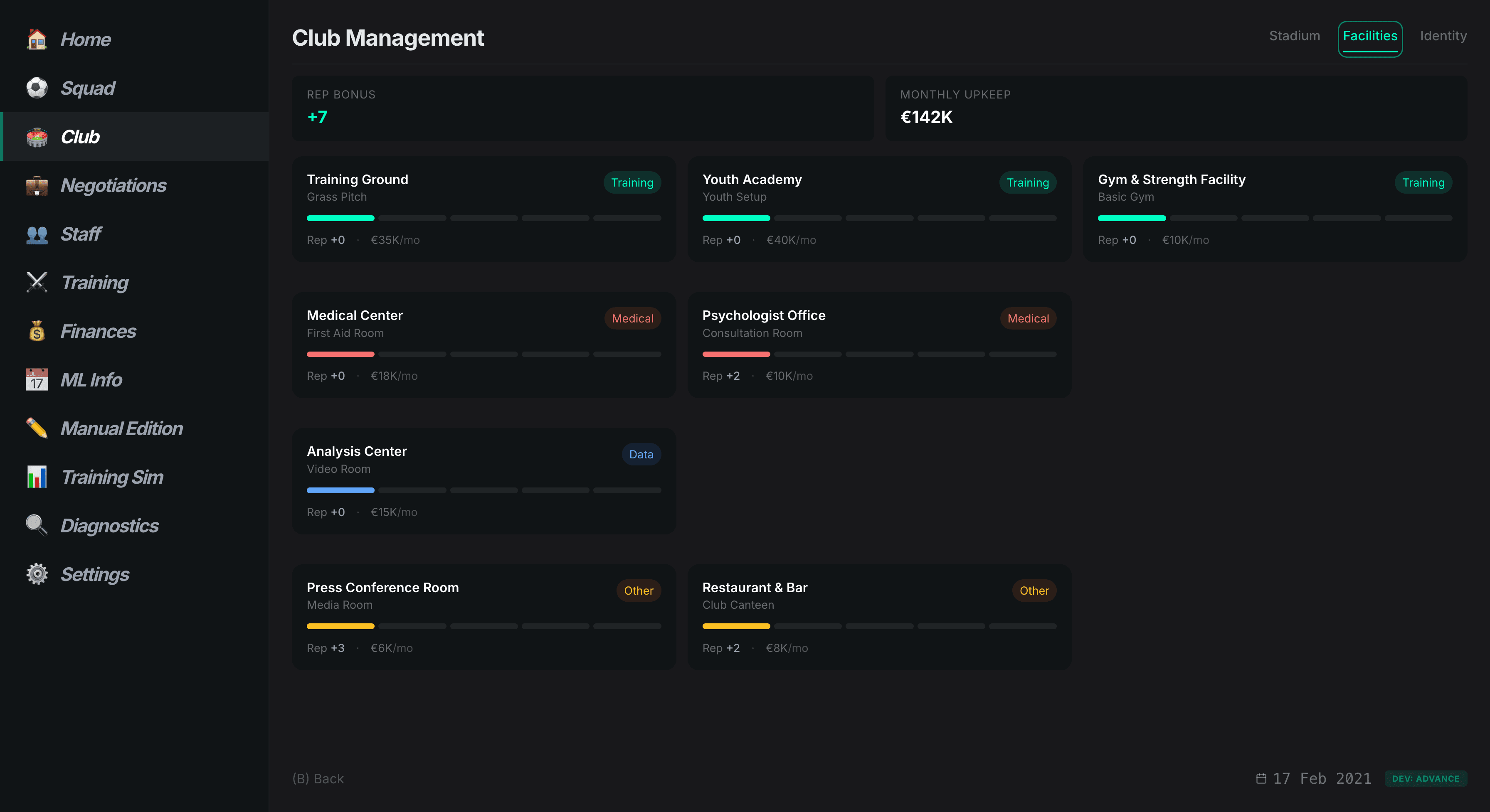The width and height of the screenshot is (1490, 812).
Task: Click Restaurant & Bar level progress bar
Action: [879, 626]
